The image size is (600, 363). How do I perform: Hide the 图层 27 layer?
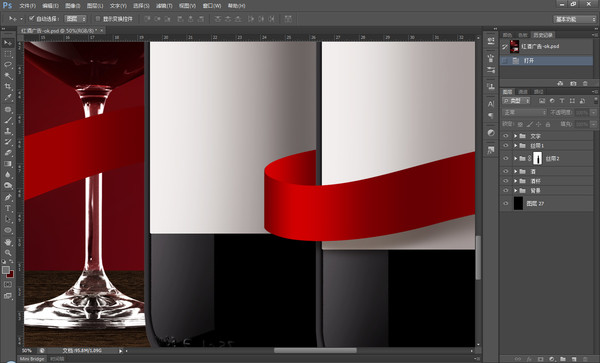coord(505,203)
